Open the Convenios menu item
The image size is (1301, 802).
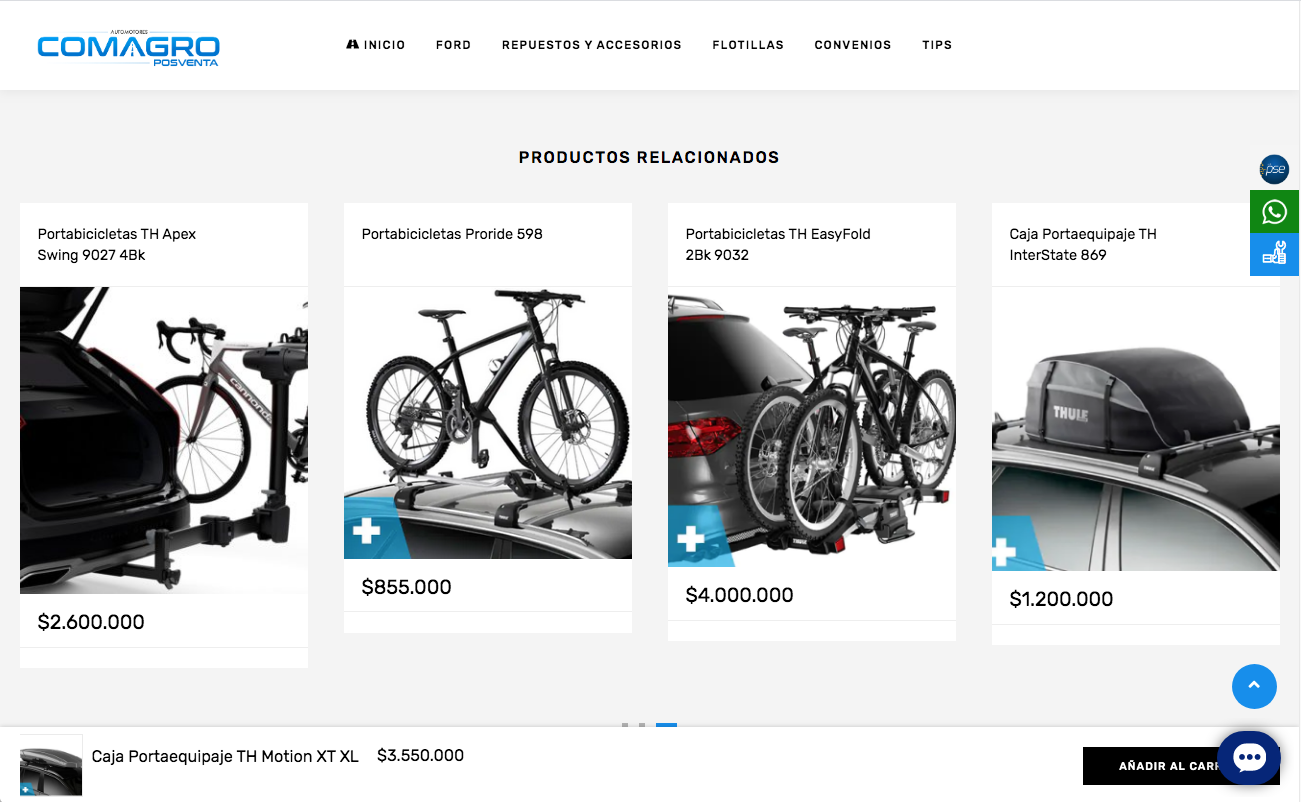coord(853,45)
